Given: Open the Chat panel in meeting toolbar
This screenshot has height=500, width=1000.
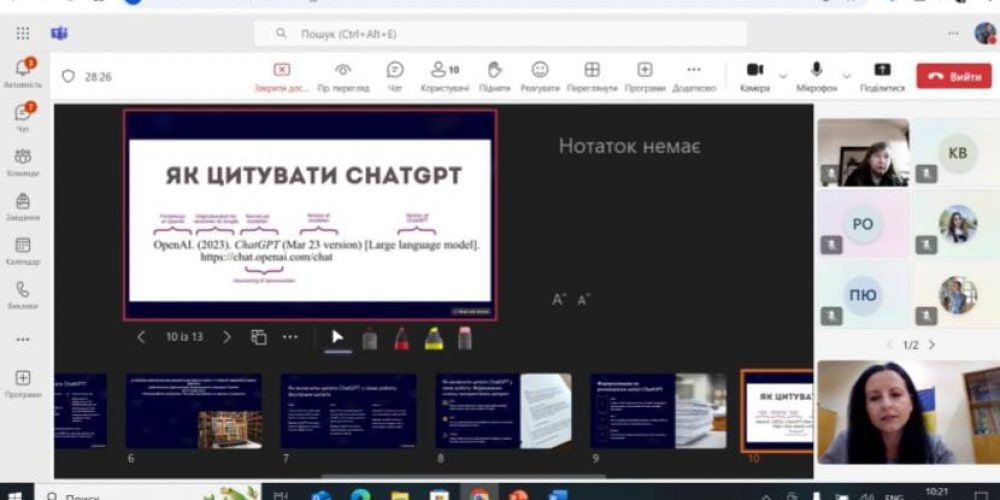Looking at the screenshot, I should (395, 76).
